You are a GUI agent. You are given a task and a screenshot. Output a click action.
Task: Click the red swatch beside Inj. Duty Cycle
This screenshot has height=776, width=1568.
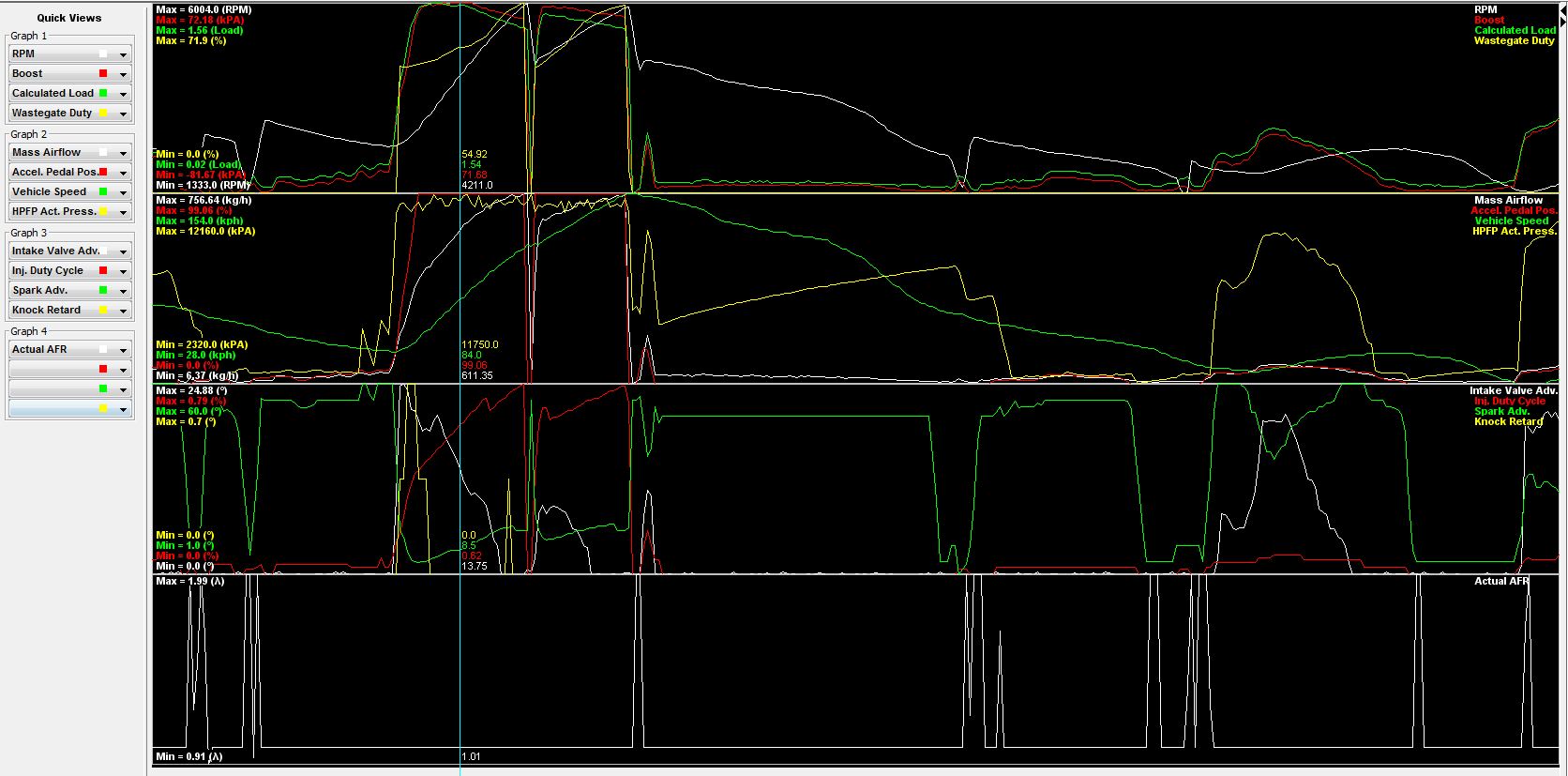103,271
